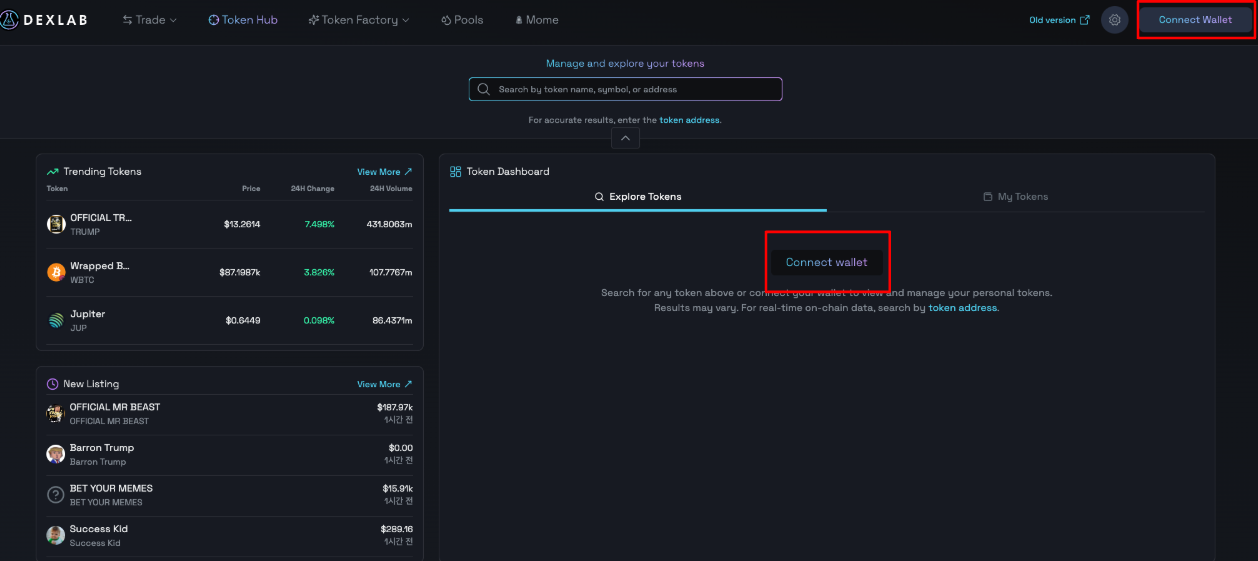The width and height of the screenshot is (1258, 561).
Task: Click the Success Kid token avatar
Action: 56,535
